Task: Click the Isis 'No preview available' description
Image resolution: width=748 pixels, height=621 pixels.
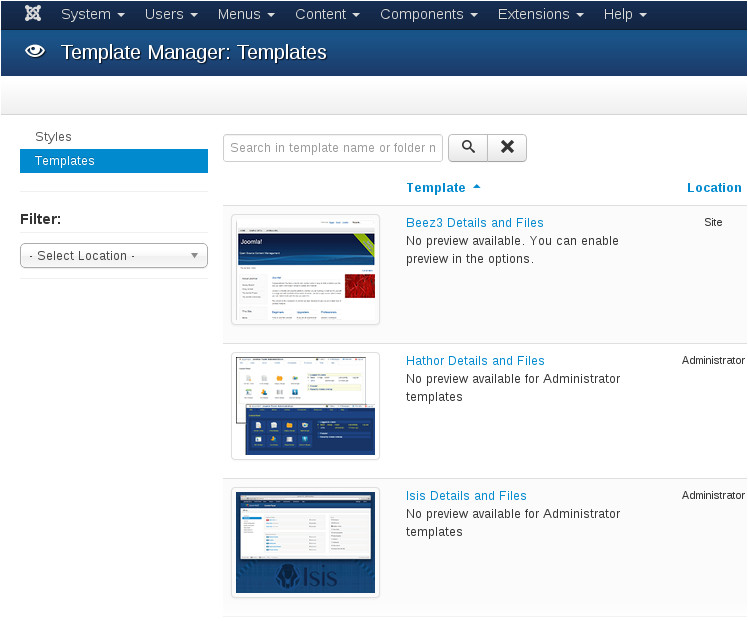Action: 513,523
